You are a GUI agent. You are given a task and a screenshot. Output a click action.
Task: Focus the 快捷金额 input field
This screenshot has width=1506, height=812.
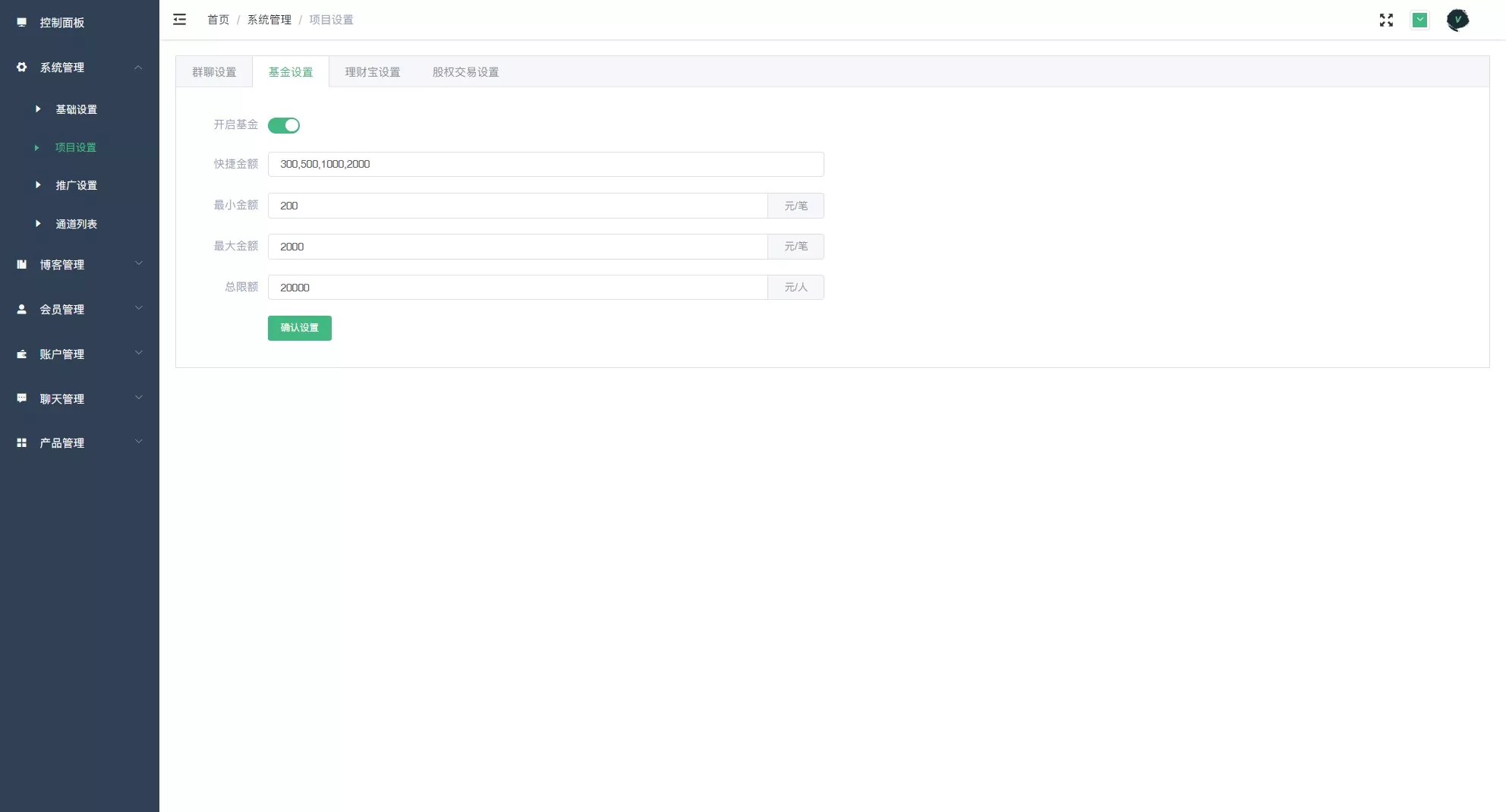tap(545, 165)
